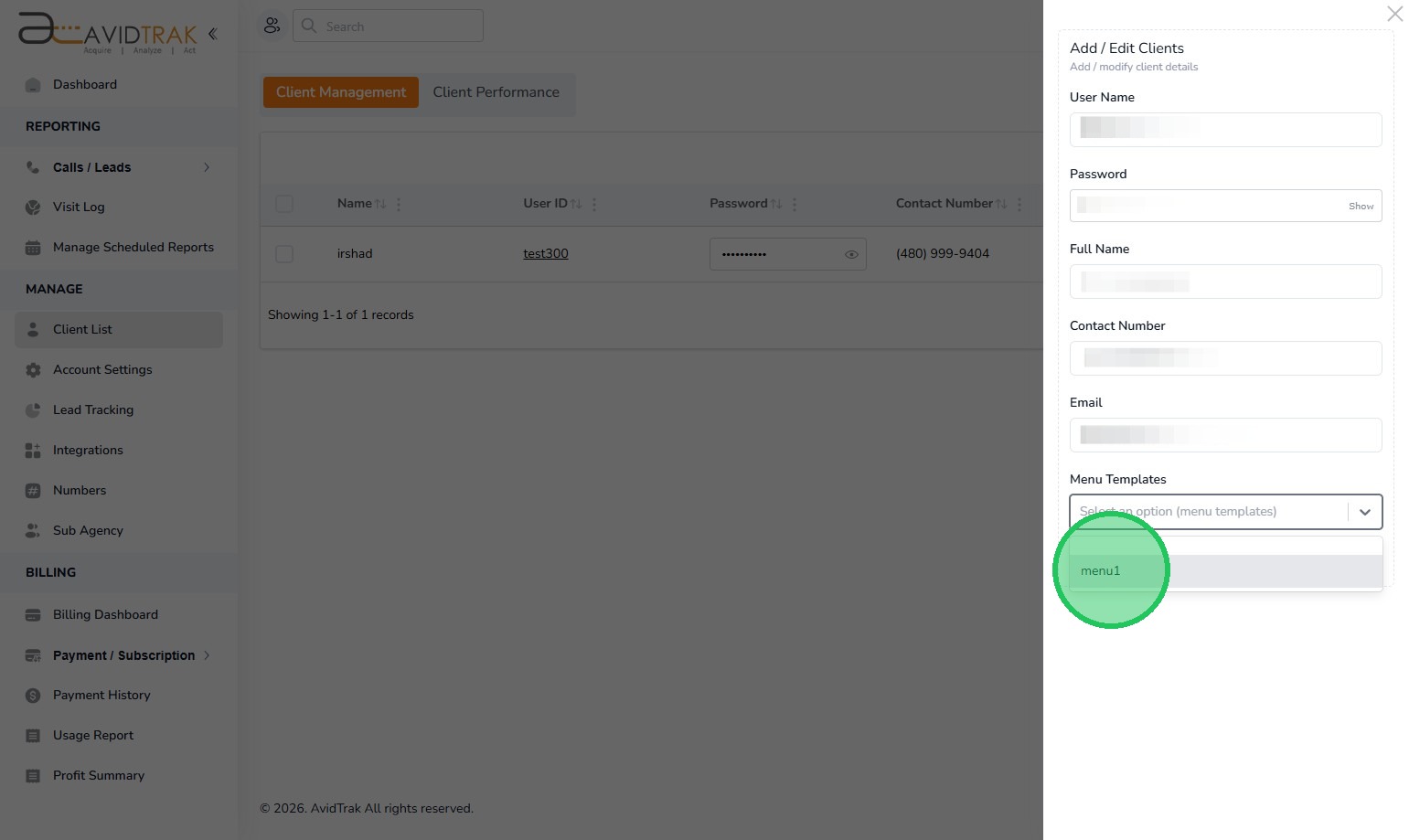
Task: Go to Account Settings
Action: pyautogui.click(x=102, y=369)
